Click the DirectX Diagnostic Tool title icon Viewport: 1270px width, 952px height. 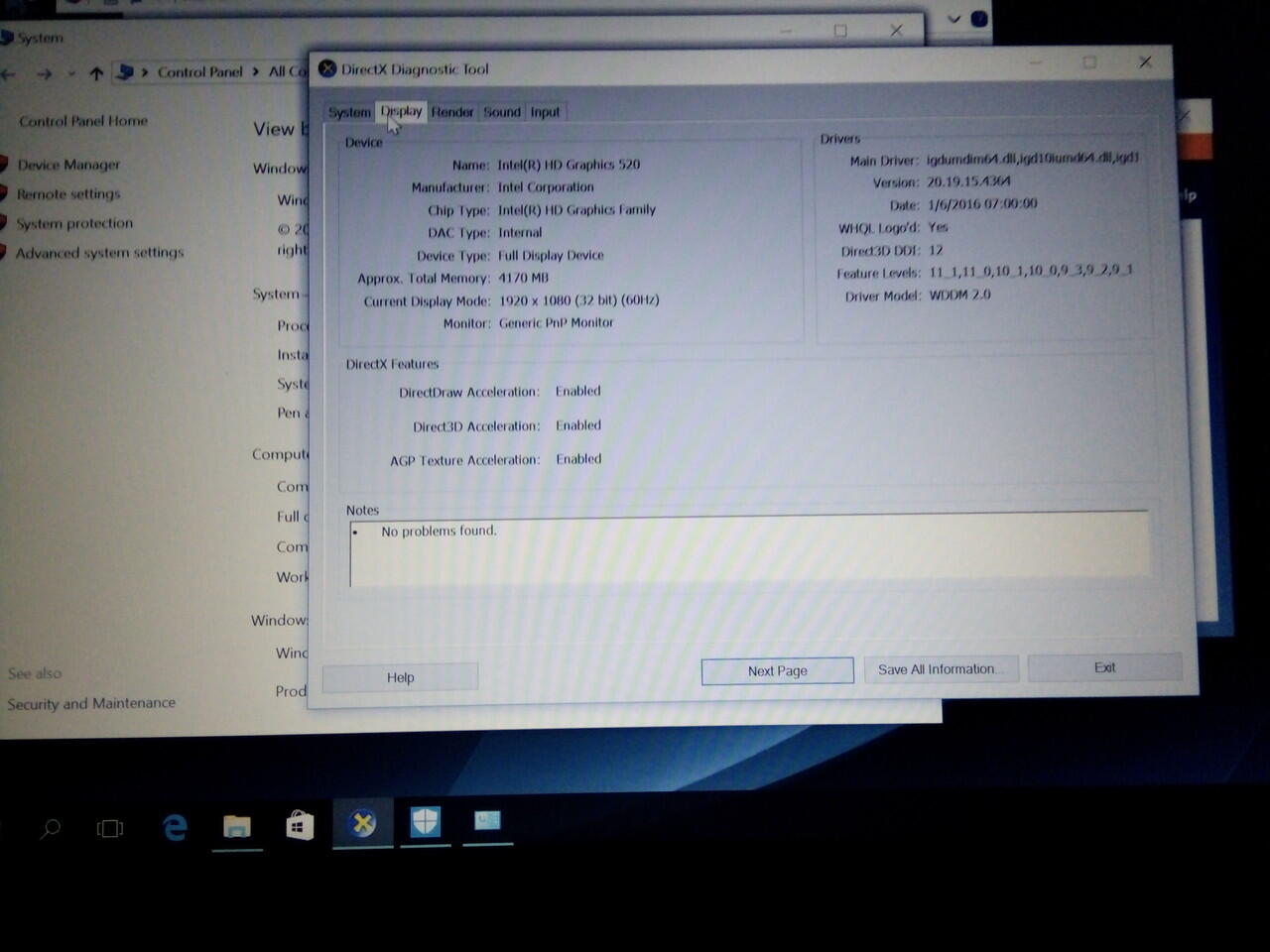[327, 68]
